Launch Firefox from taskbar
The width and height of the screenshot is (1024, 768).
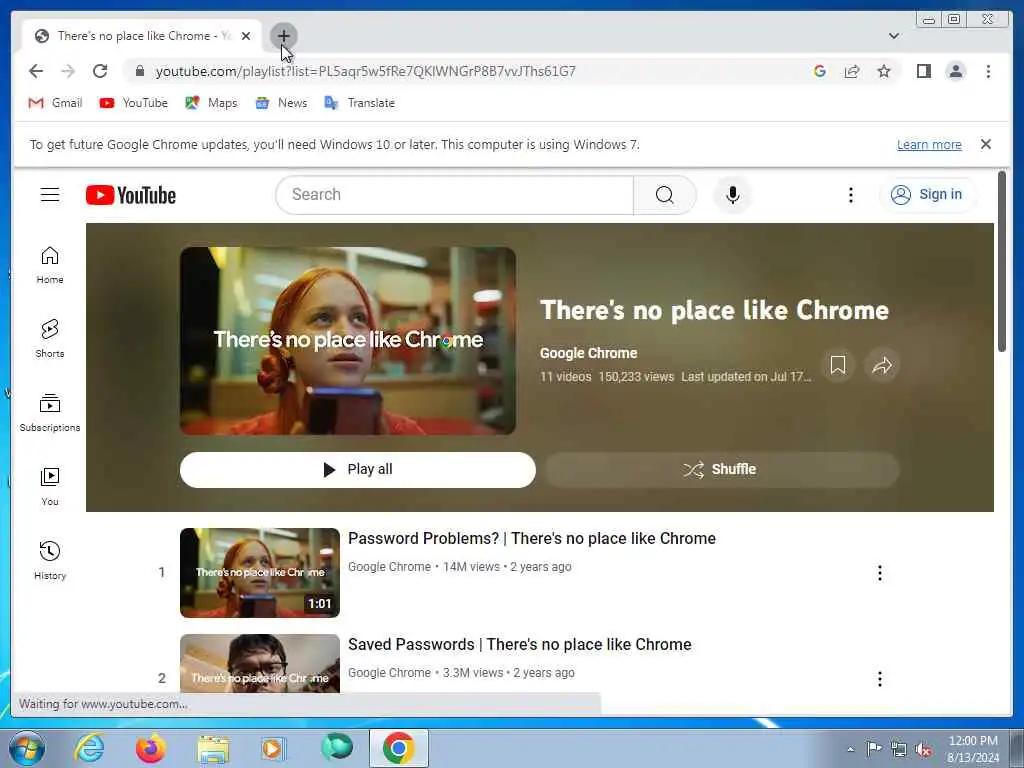click(150, 748)
